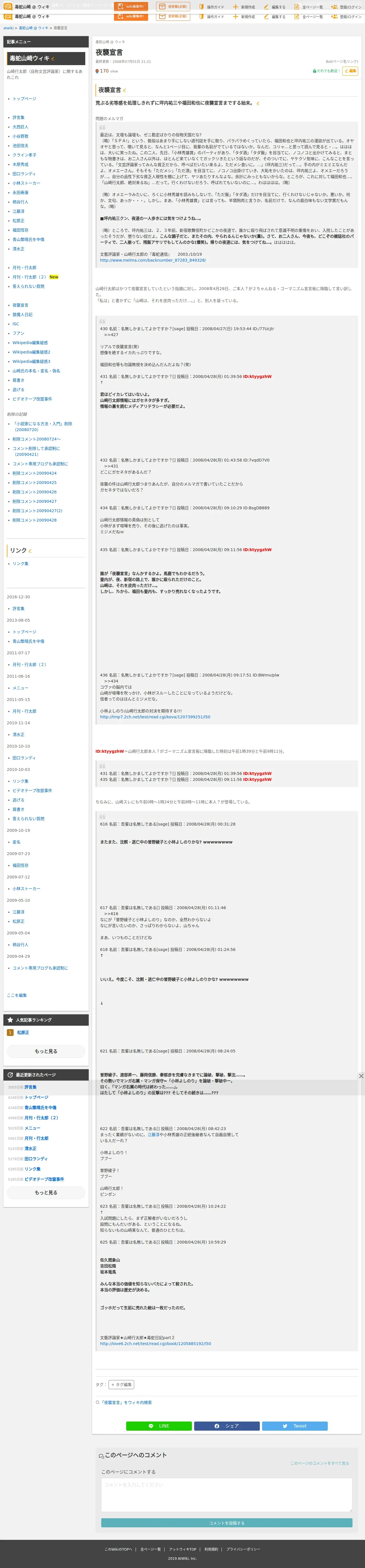Open 小谷野敦 in the 記事メニュー list

[20, 136]
